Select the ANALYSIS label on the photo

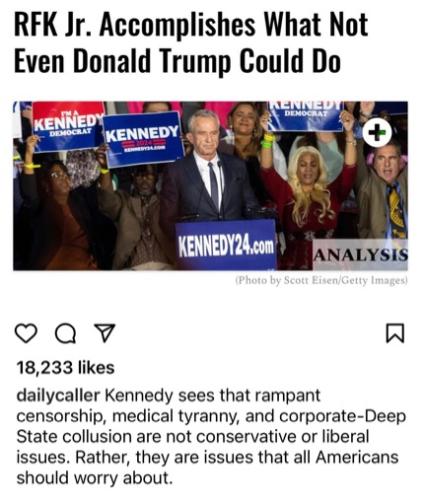click(360, 255)
